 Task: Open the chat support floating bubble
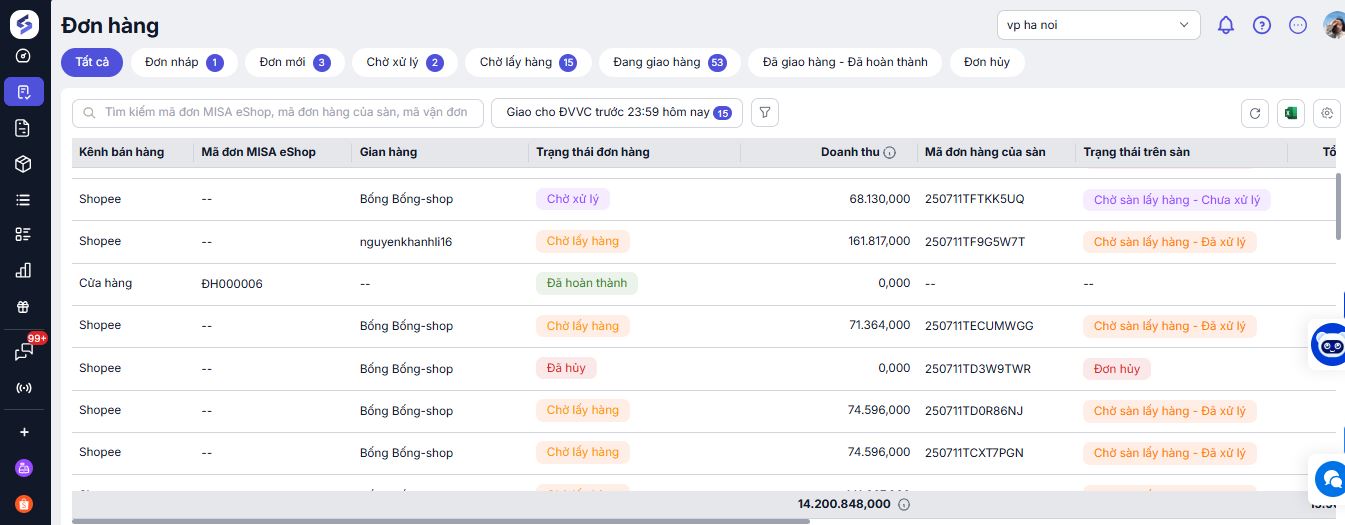pos(1329,477)
